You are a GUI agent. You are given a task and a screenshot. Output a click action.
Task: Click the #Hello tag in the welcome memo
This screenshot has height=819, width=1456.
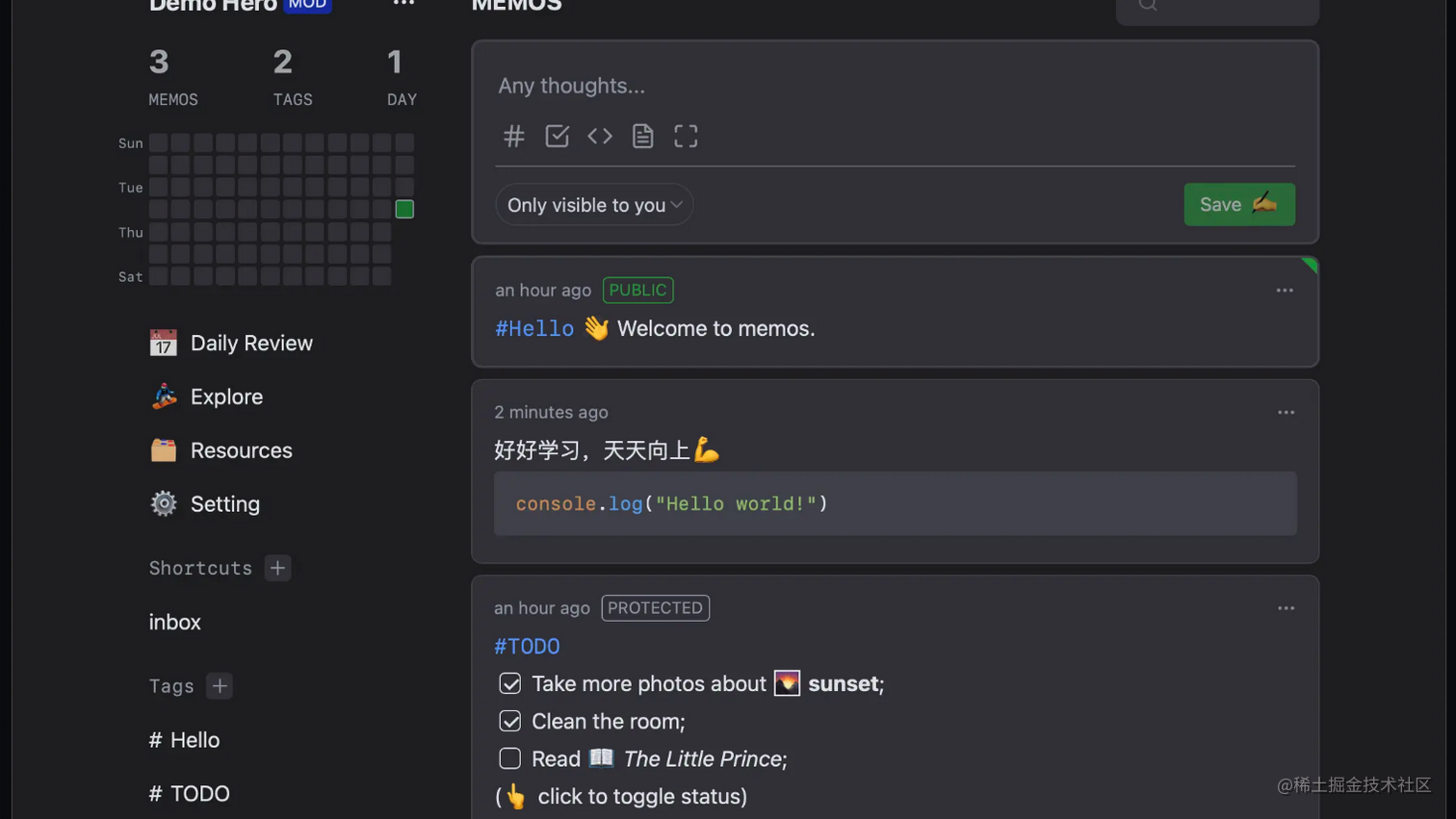click(x=533, y=328)
